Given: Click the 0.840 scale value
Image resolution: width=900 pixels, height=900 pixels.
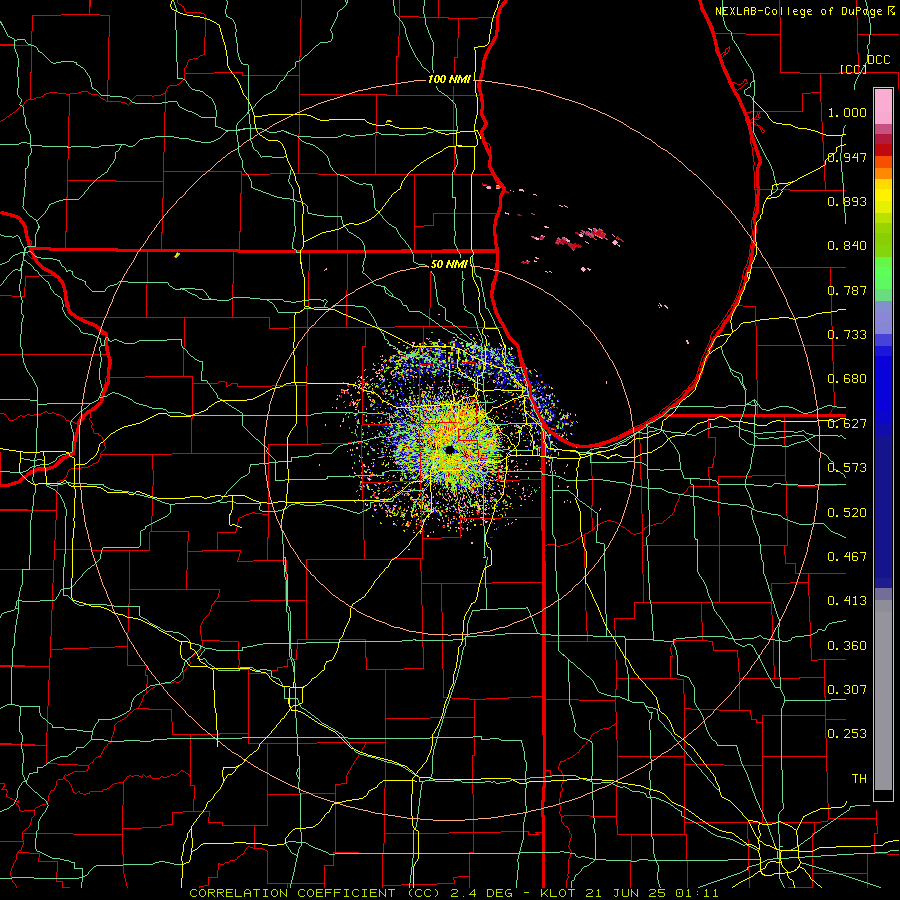Looking at the screenshot, I should click(847, 246).
